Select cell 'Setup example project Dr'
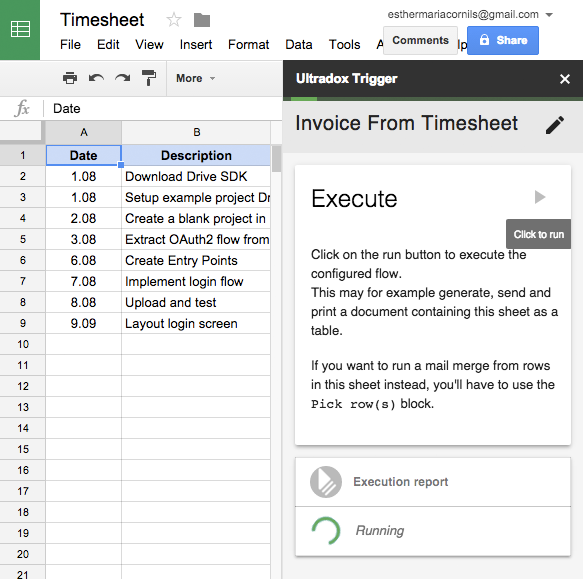 tap(196, 197)
